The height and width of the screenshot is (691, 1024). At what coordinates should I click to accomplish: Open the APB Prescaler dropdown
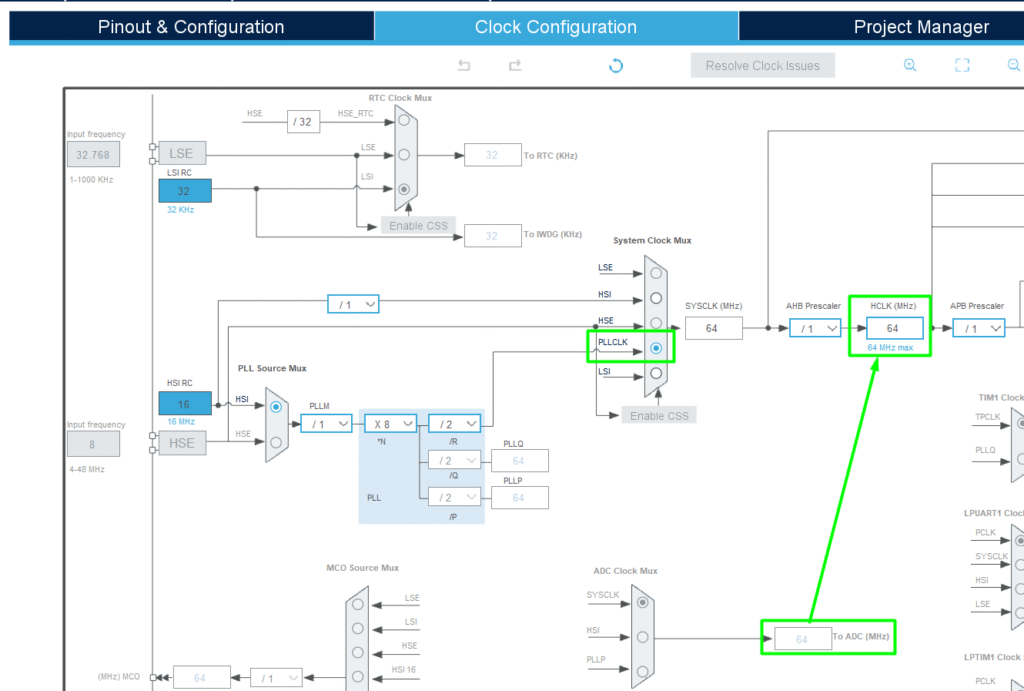pyautogui.click(x=978, y=328)
